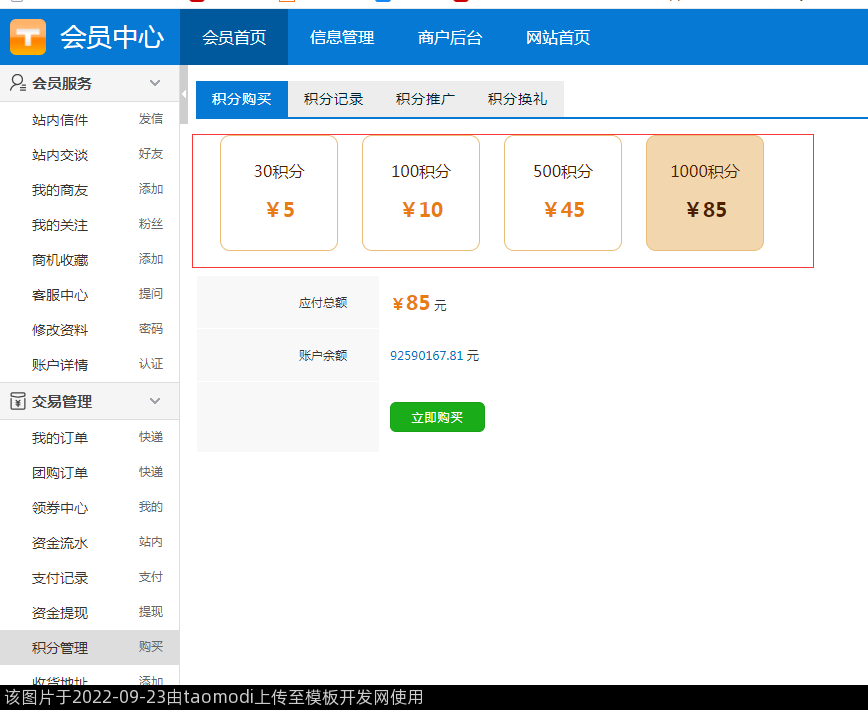Collapse the 会员服务 section chevron

click(155, 83)
